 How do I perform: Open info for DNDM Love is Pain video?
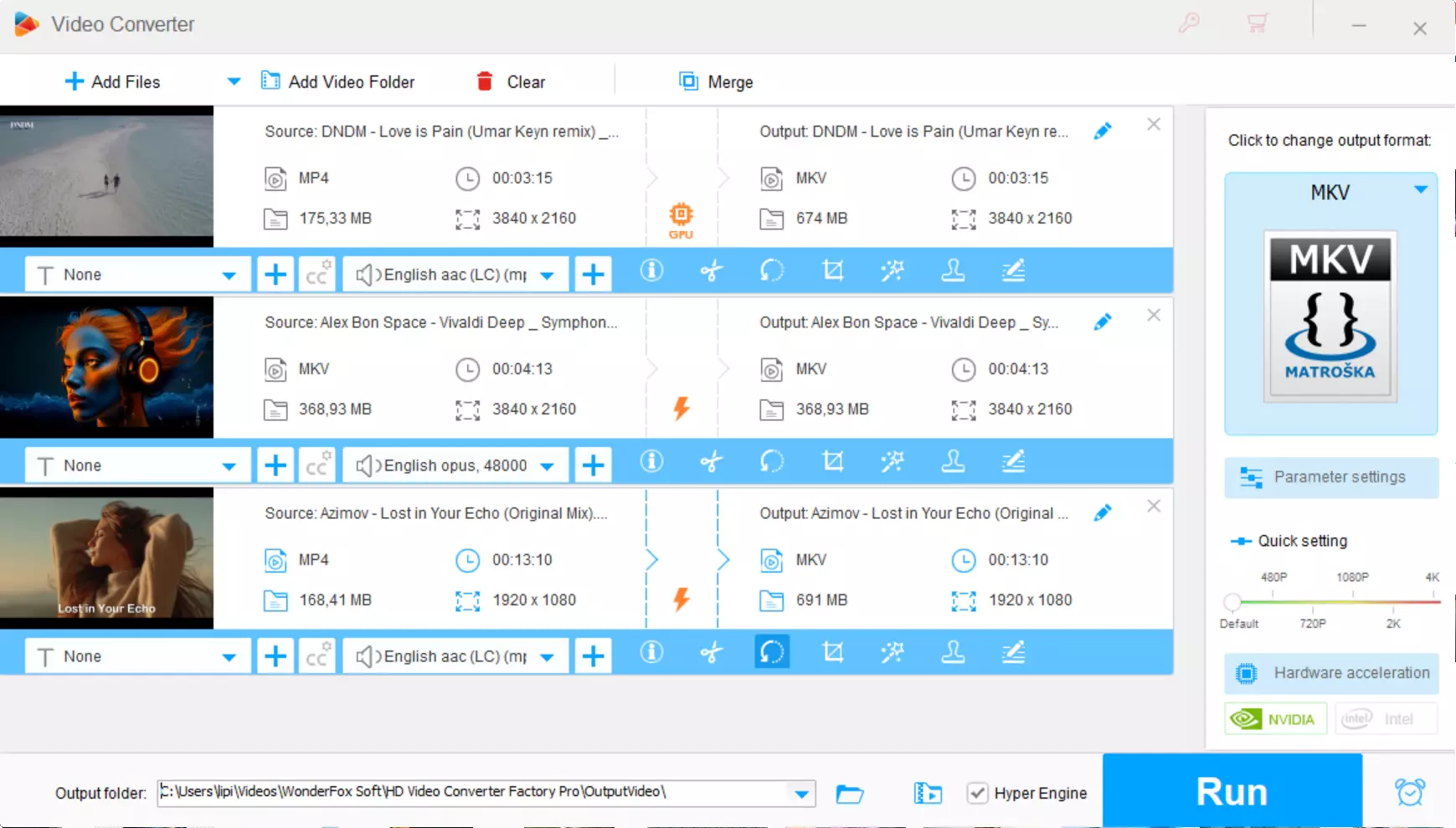pos(651,270)
